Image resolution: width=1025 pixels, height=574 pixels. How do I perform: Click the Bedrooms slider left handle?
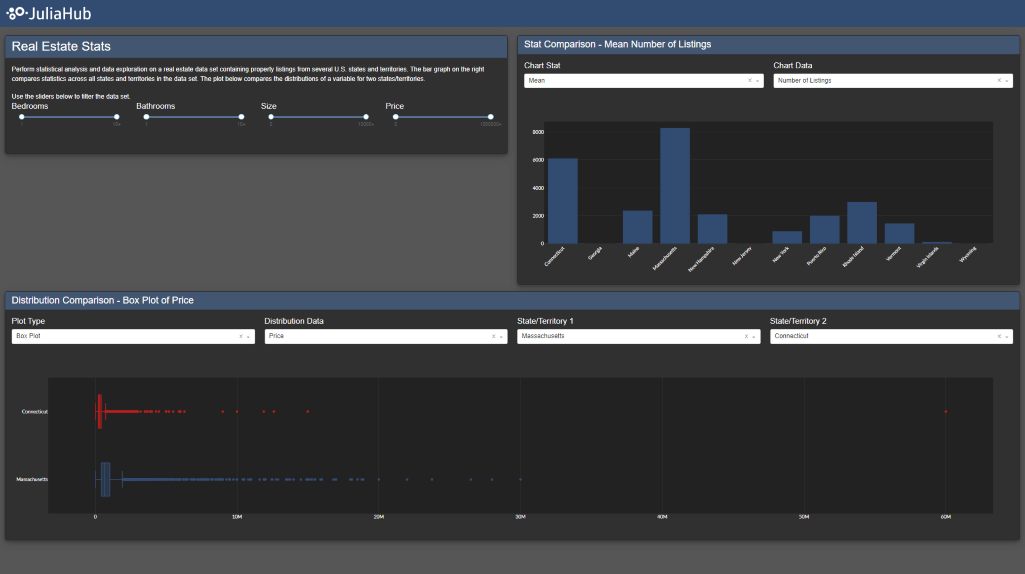tap(22, 117)
